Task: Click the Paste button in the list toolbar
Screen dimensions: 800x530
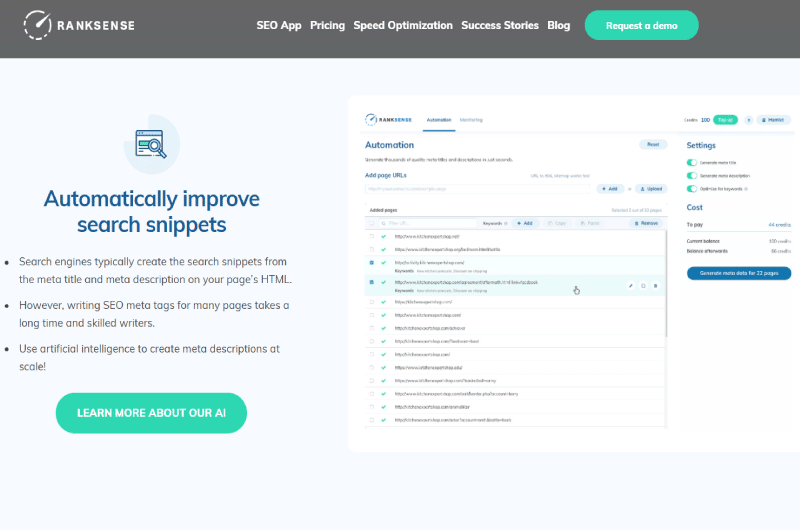Action: (x=590, y=223)
